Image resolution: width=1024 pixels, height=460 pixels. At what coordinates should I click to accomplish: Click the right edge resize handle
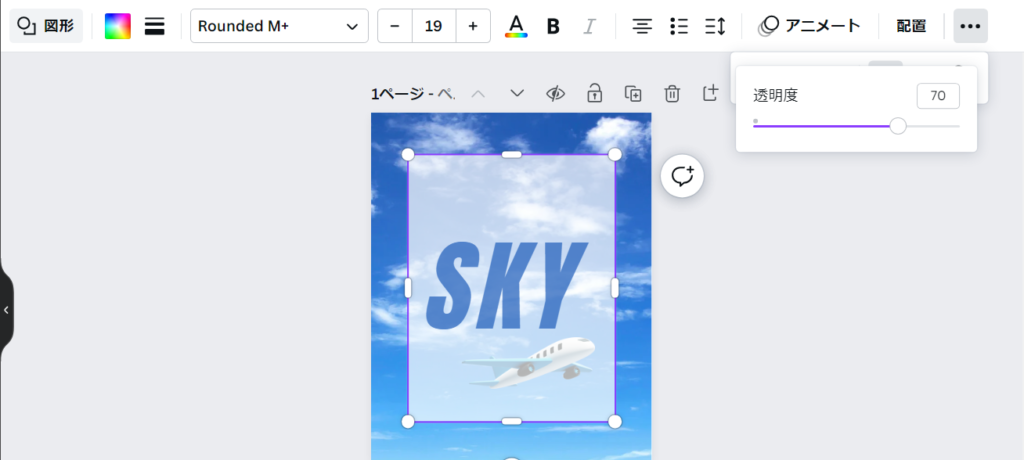pyautogui.click(x=615, y=288)
